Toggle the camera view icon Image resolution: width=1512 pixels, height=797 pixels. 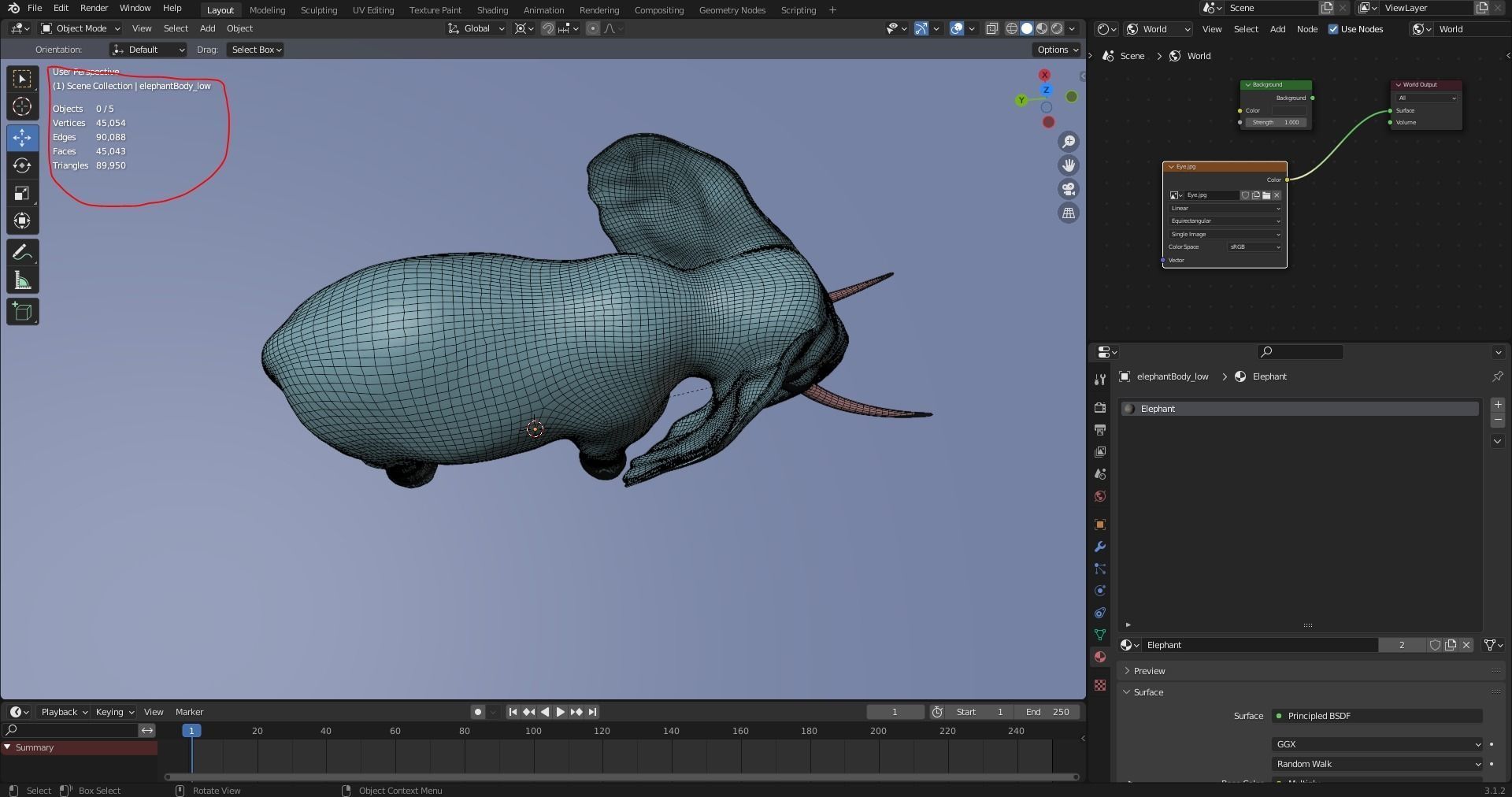coord(1069,189)
